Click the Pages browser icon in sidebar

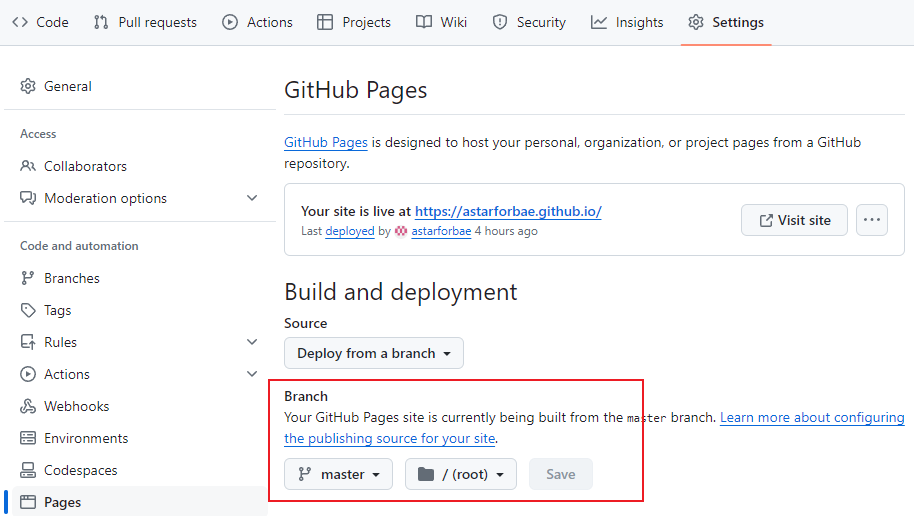(28, 502)
